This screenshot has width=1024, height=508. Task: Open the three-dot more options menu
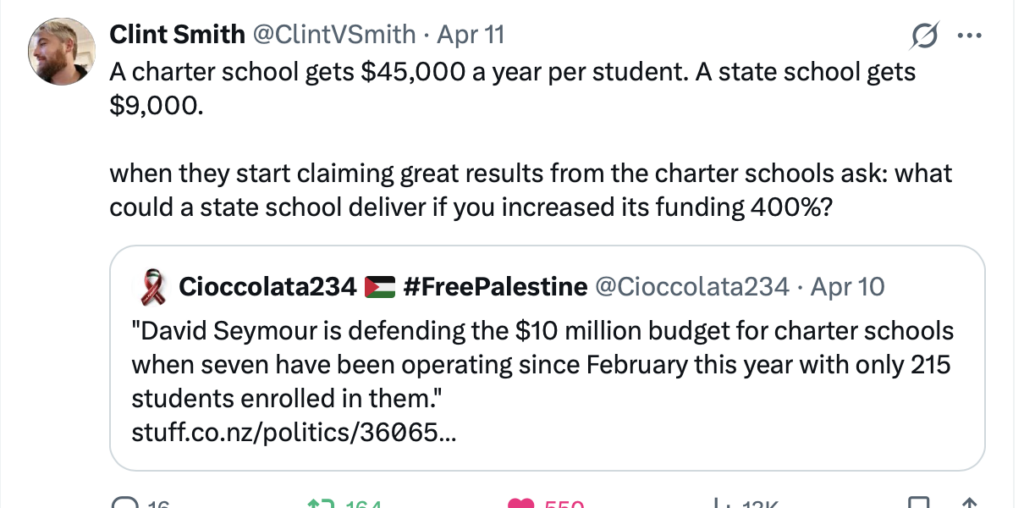pos(970,36)
